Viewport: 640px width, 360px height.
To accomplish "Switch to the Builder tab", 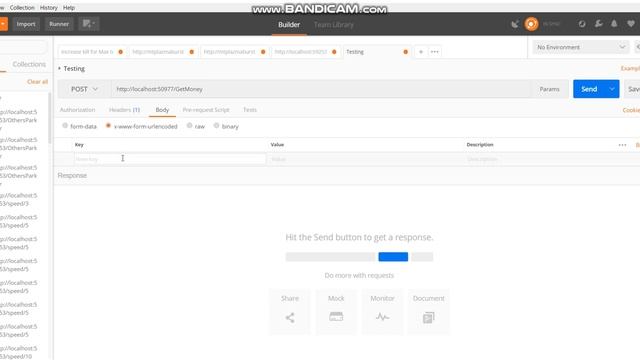I will (x=289, y=24).
